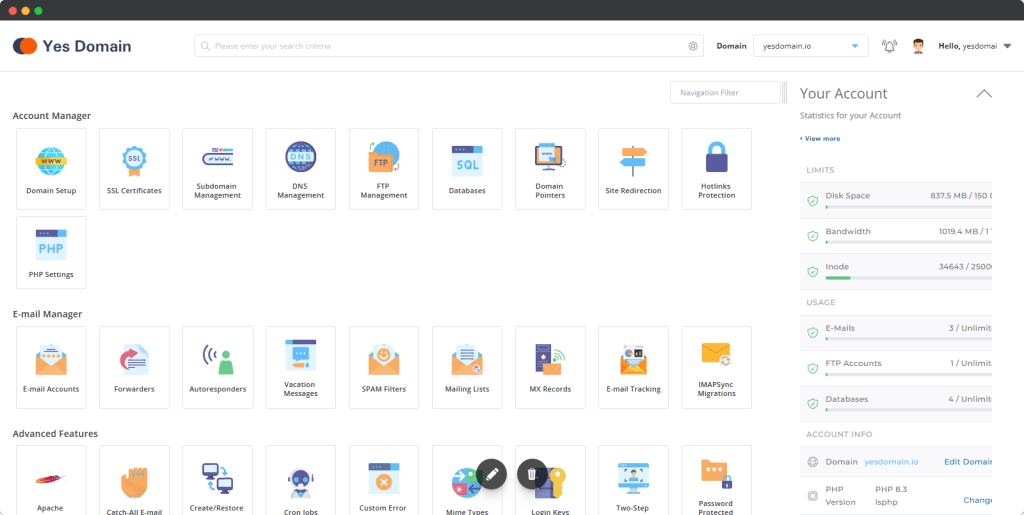
Task: Open Mailing Lists
Action: coord(467,367)
